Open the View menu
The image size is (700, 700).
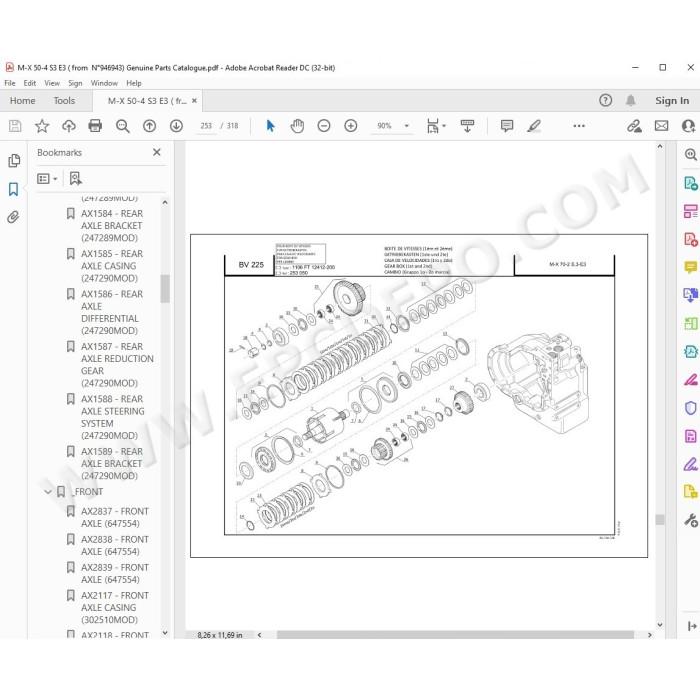52,83
